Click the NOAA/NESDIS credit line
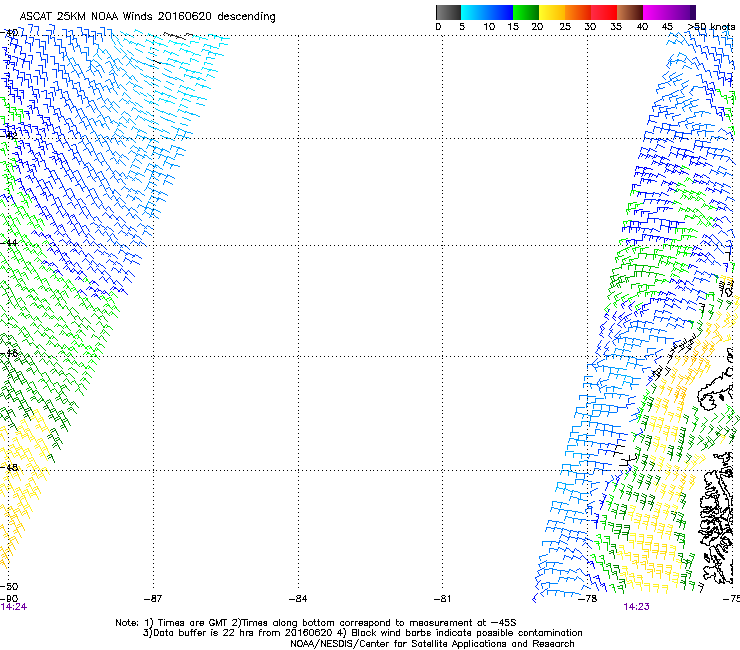Viewport: 740px width, 650px height. 432,644
